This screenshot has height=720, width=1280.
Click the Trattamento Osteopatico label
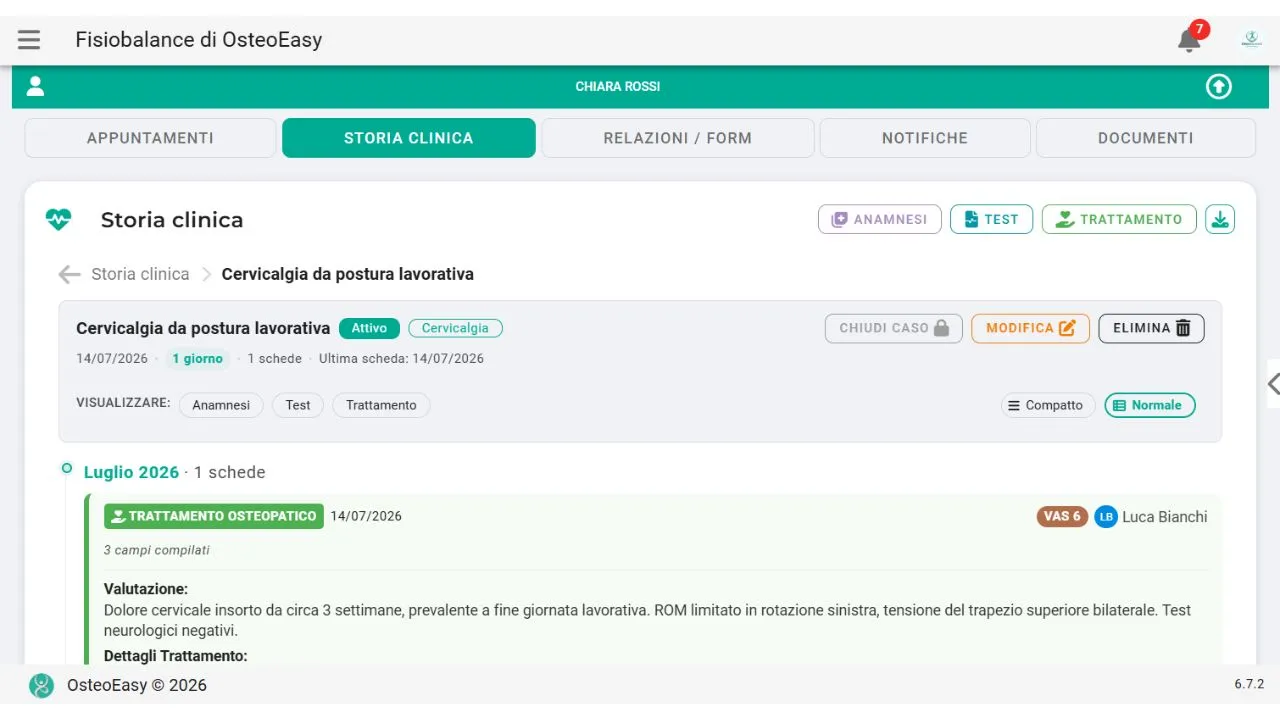[x=214, y=516]
